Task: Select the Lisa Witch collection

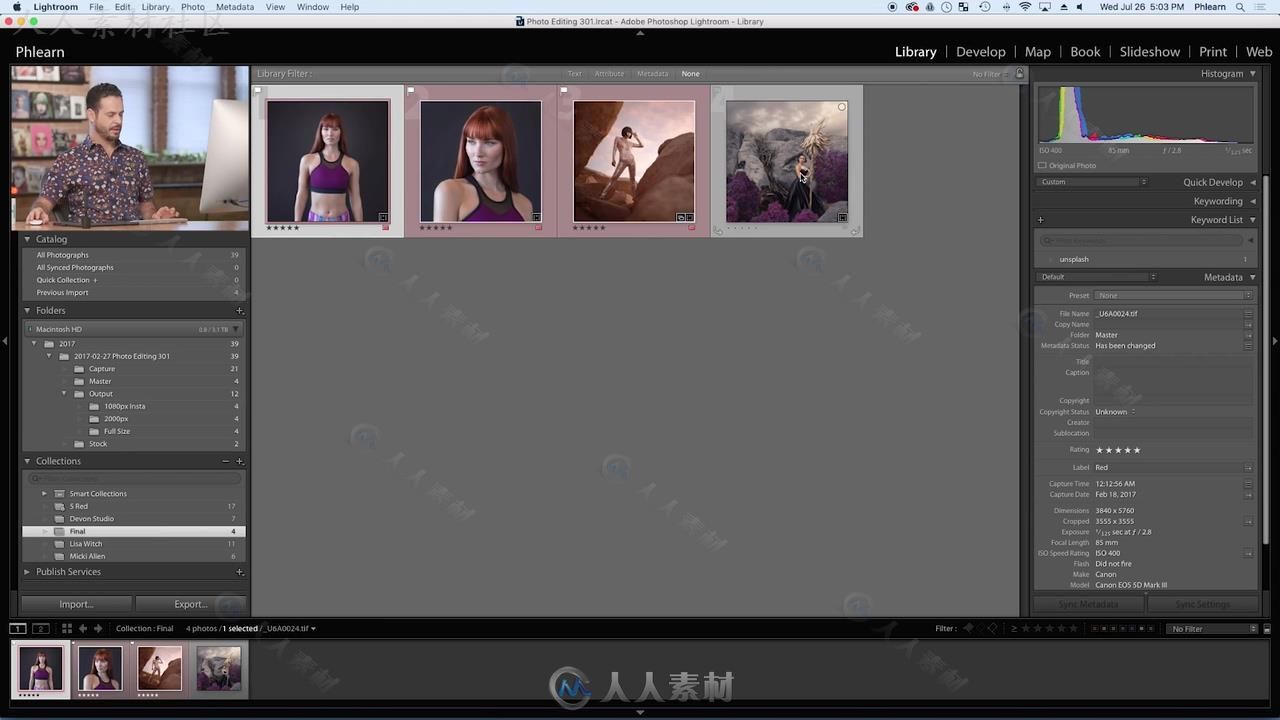Action: point(133,544)
